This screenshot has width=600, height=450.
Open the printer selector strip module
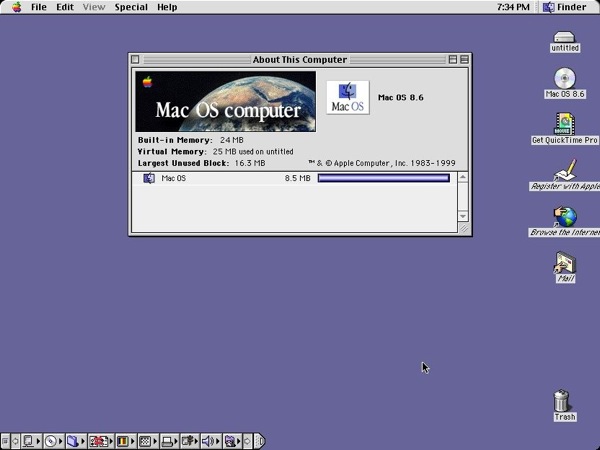[x=170, y=441]
